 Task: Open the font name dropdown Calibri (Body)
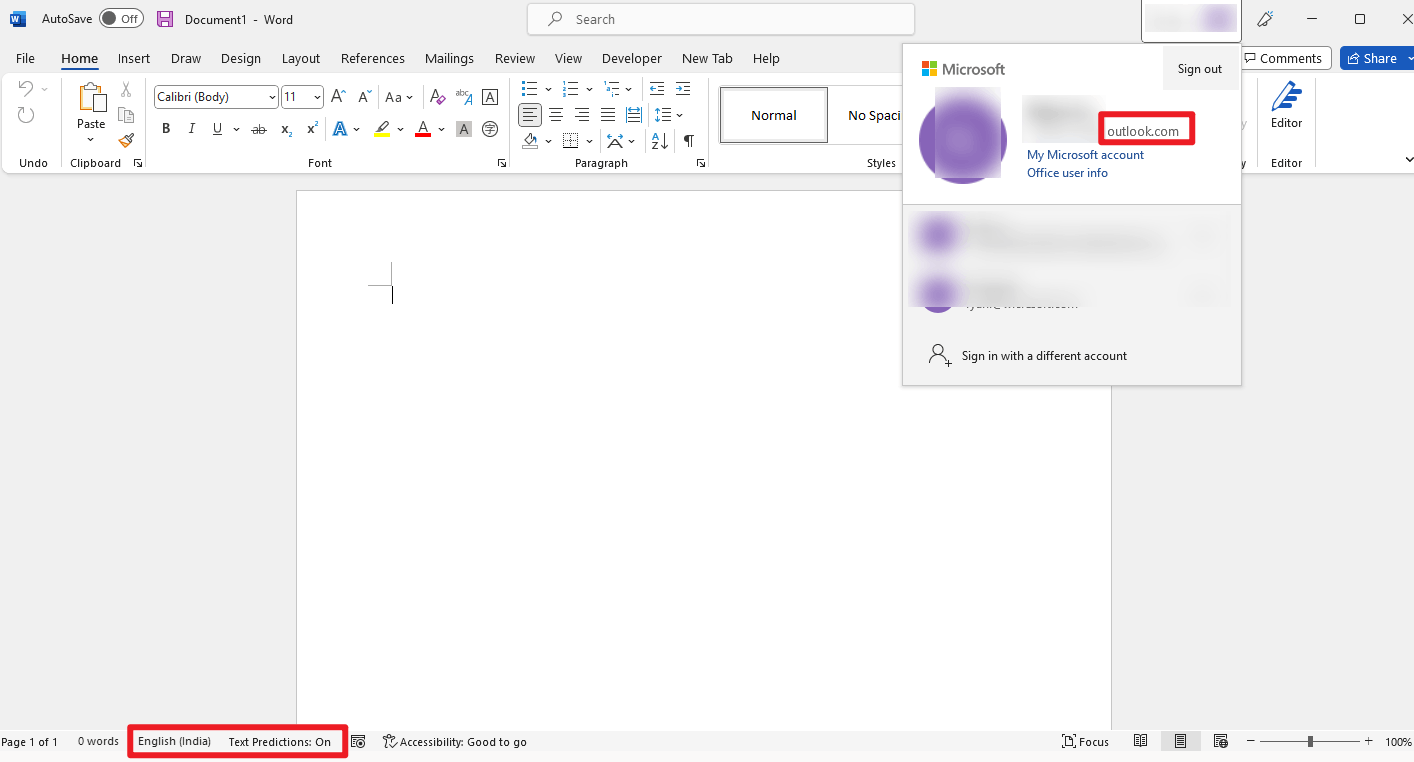coord(272,97)
